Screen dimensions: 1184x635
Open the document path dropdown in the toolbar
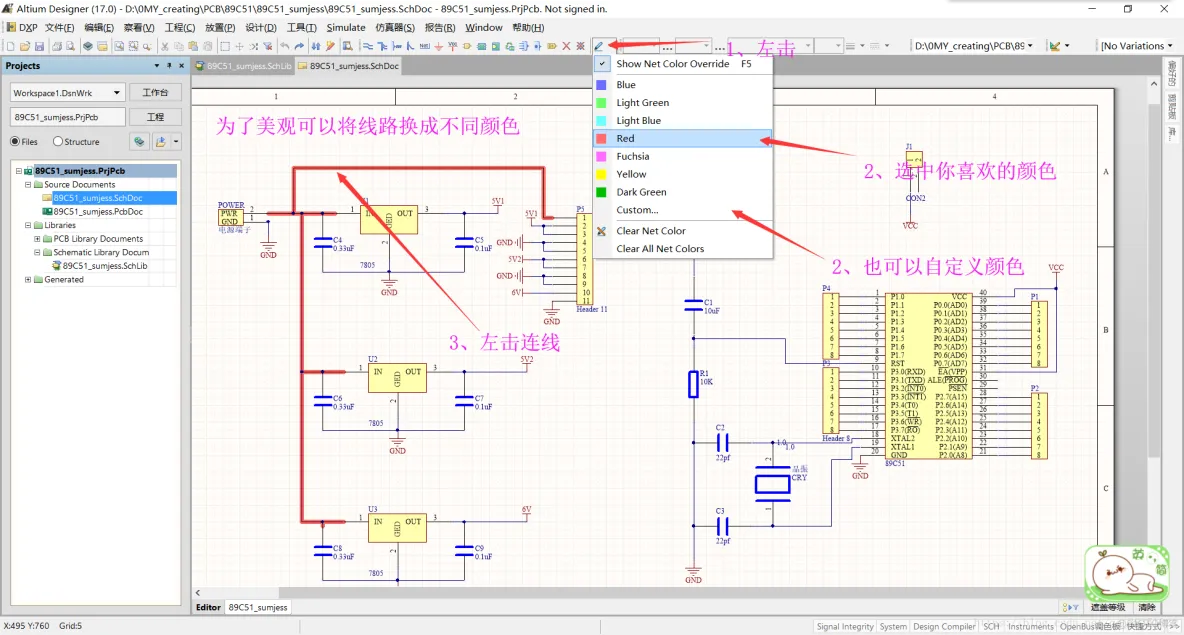tap(1030, 46)
